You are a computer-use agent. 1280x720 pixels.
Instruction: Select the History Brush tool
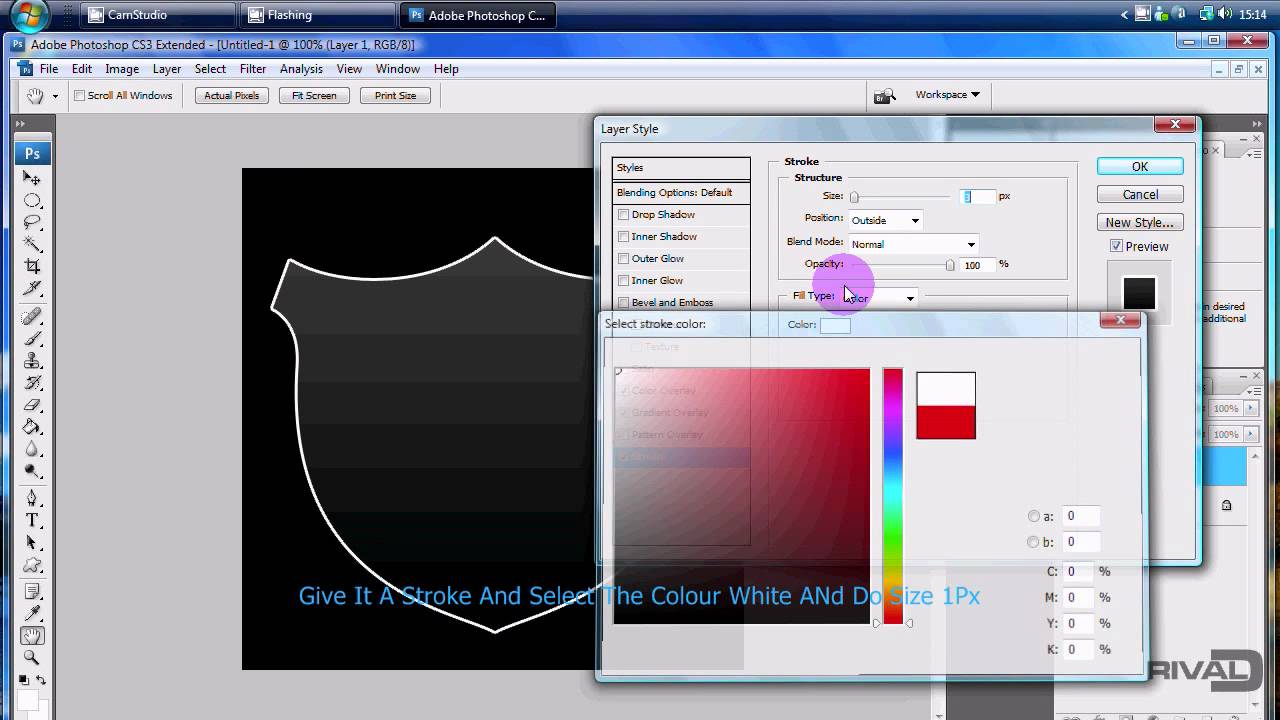(32, 382)
